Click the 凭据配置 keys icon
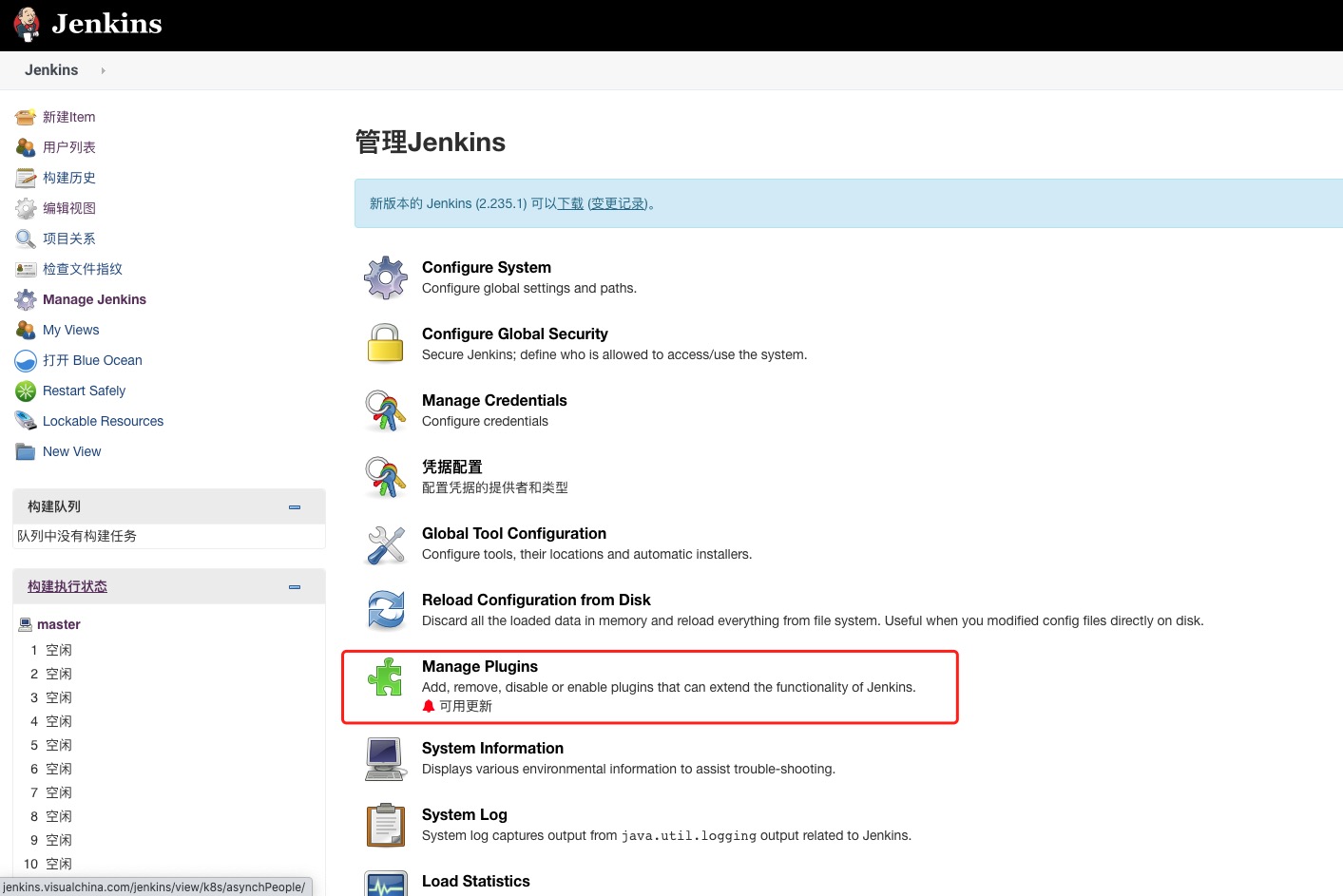This screenshot has width=1343, height=896. click(x=386, y=477)
